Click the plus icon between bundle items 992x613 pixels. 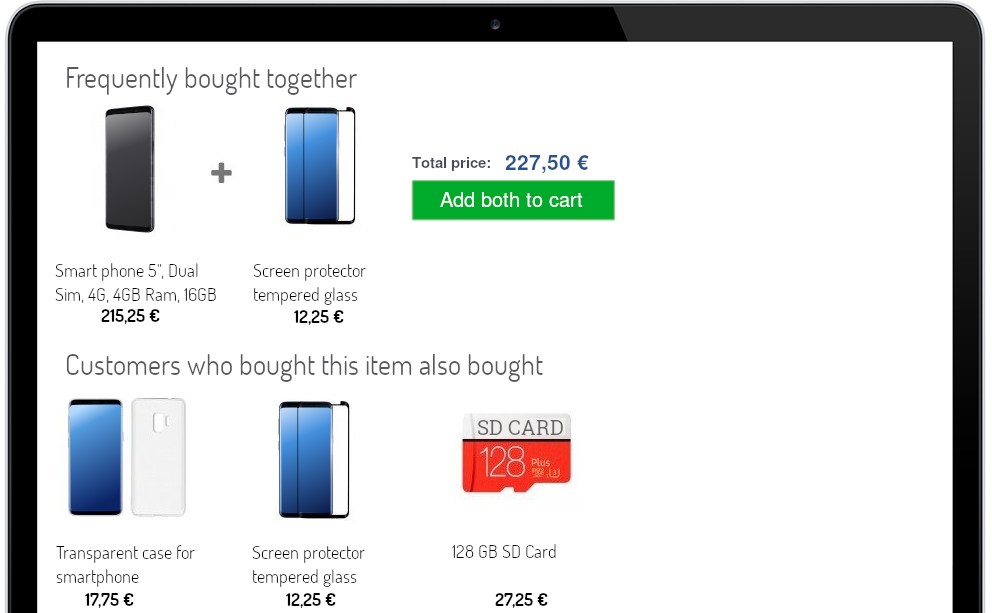221,173
